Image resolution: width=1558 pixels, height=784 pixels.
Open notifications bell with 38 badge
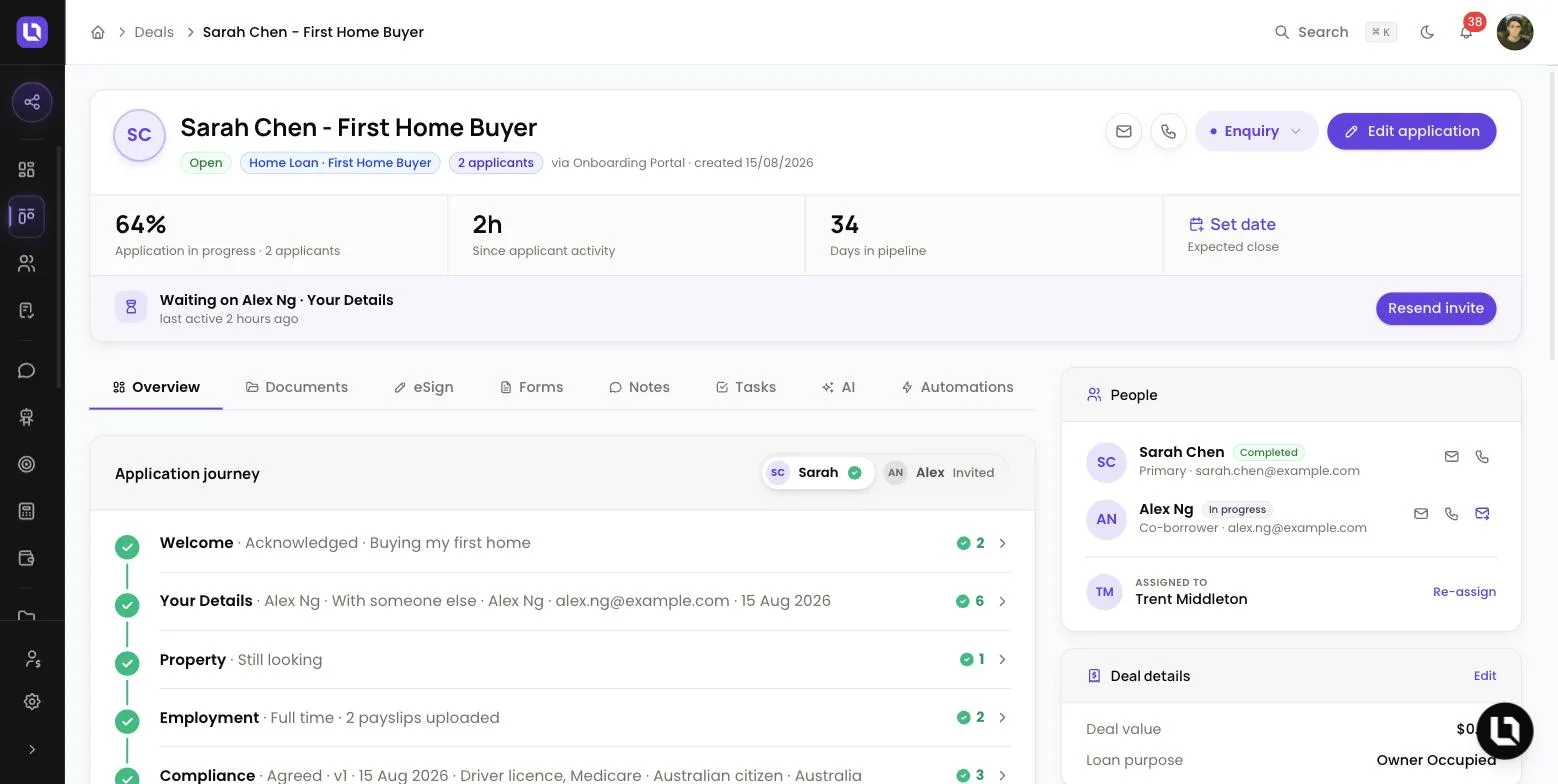[x=1466, y=32]
